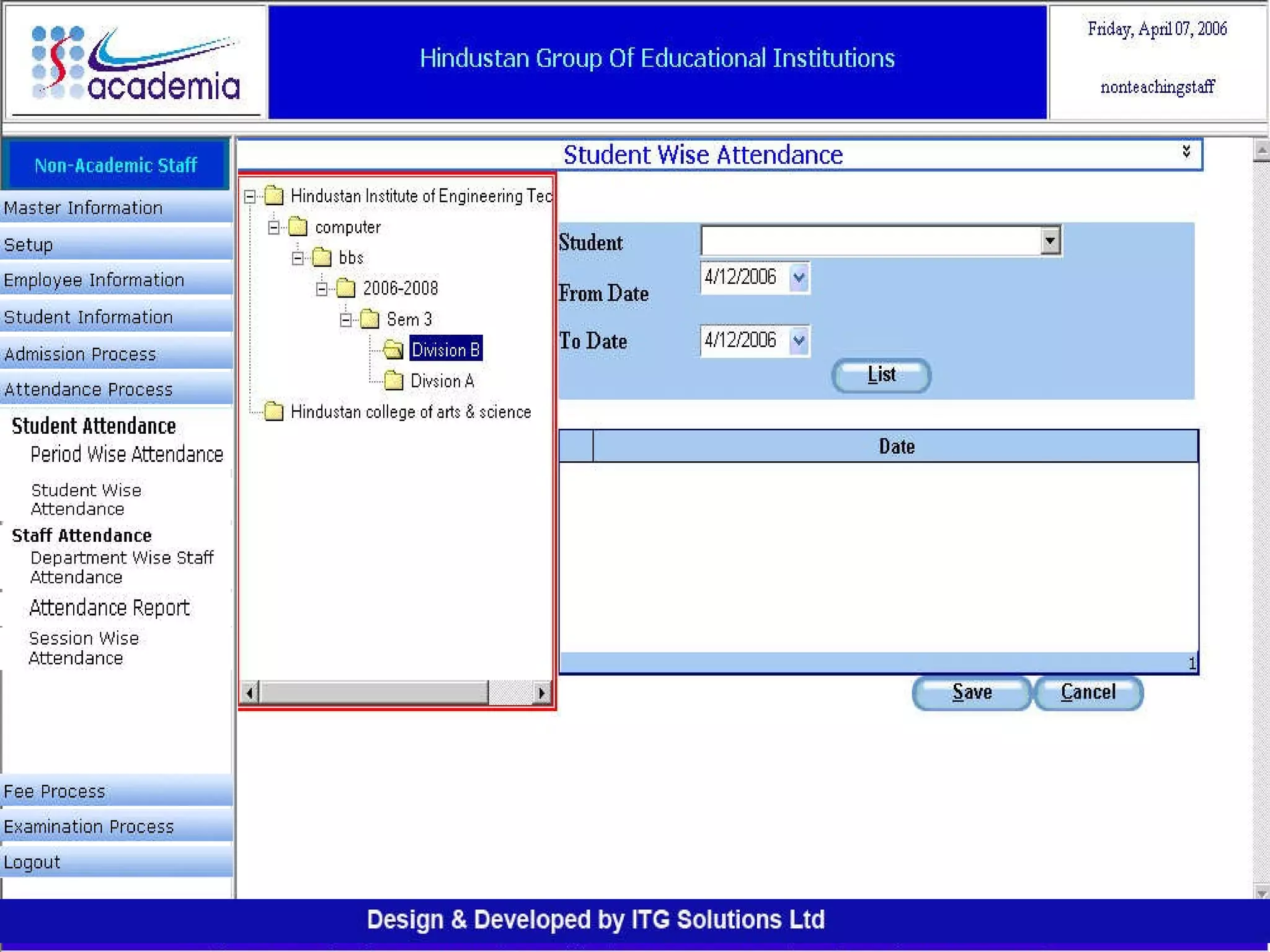Open the From Date calendar dropdown
This screenshot has height=952, width=1270.
coord(799,277)
